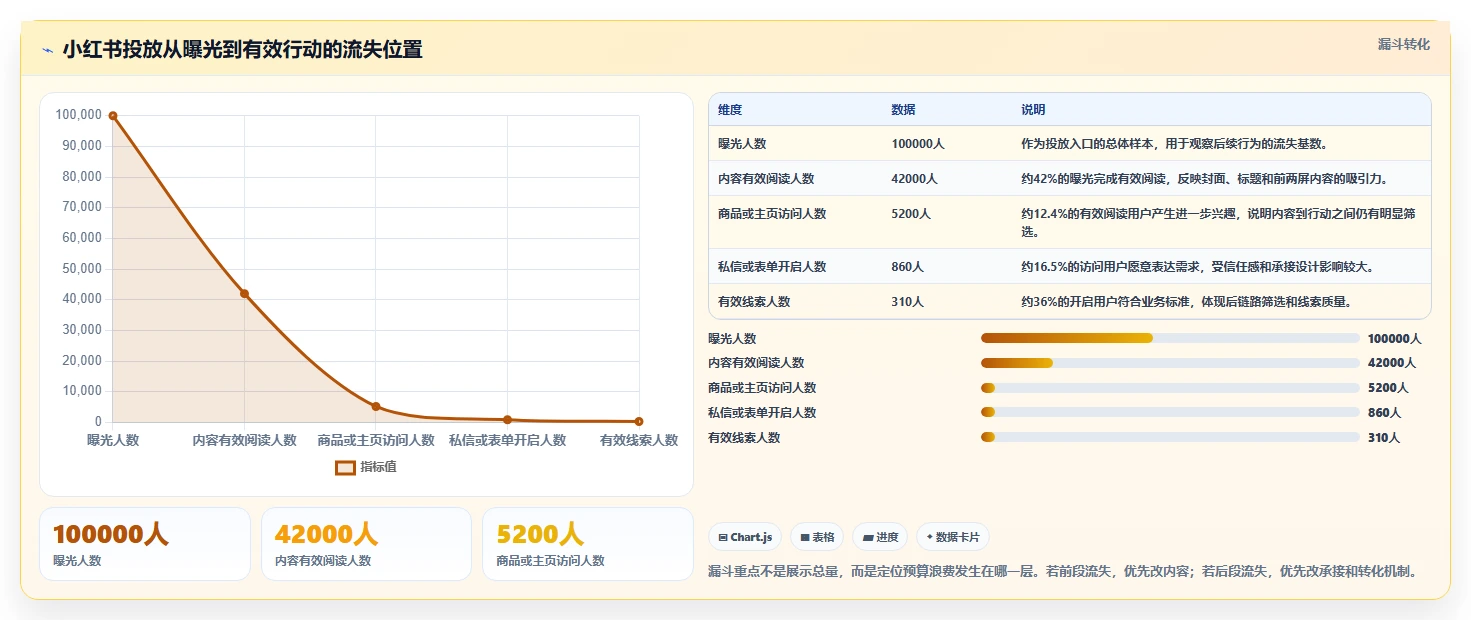Screen dimensions: 1471x620
Task: Click the 860人 value beside the progress bar
Action: pyautogui.click(x=1384, y=413)
